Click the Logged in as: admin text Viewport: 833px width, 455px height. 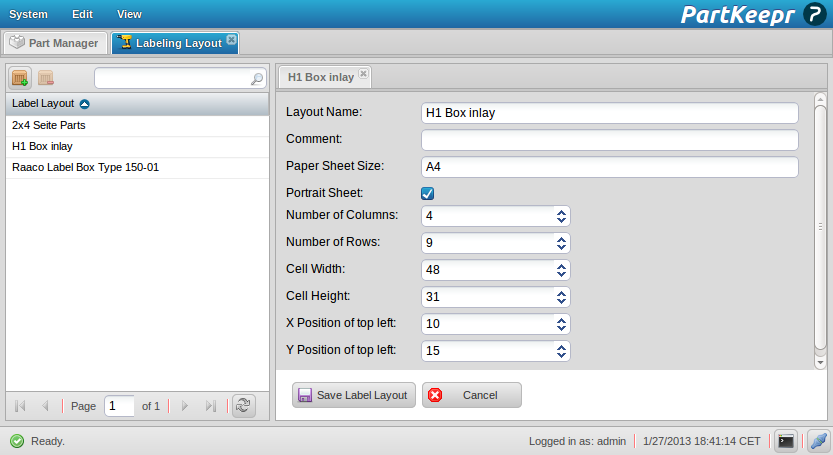[x=577, y=441]
